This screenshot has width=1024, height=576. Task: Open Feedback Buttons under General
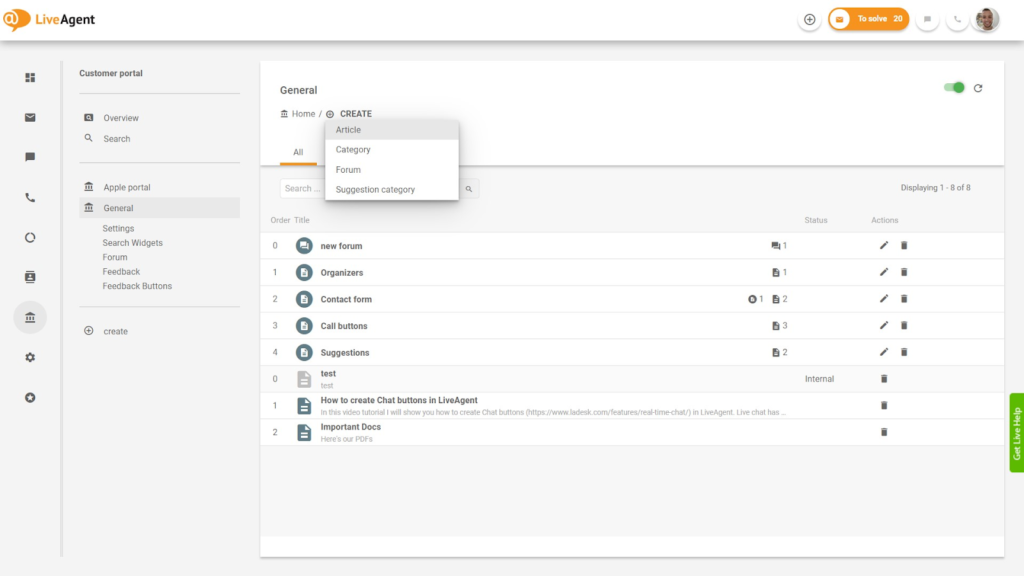[x=137, y=286]
